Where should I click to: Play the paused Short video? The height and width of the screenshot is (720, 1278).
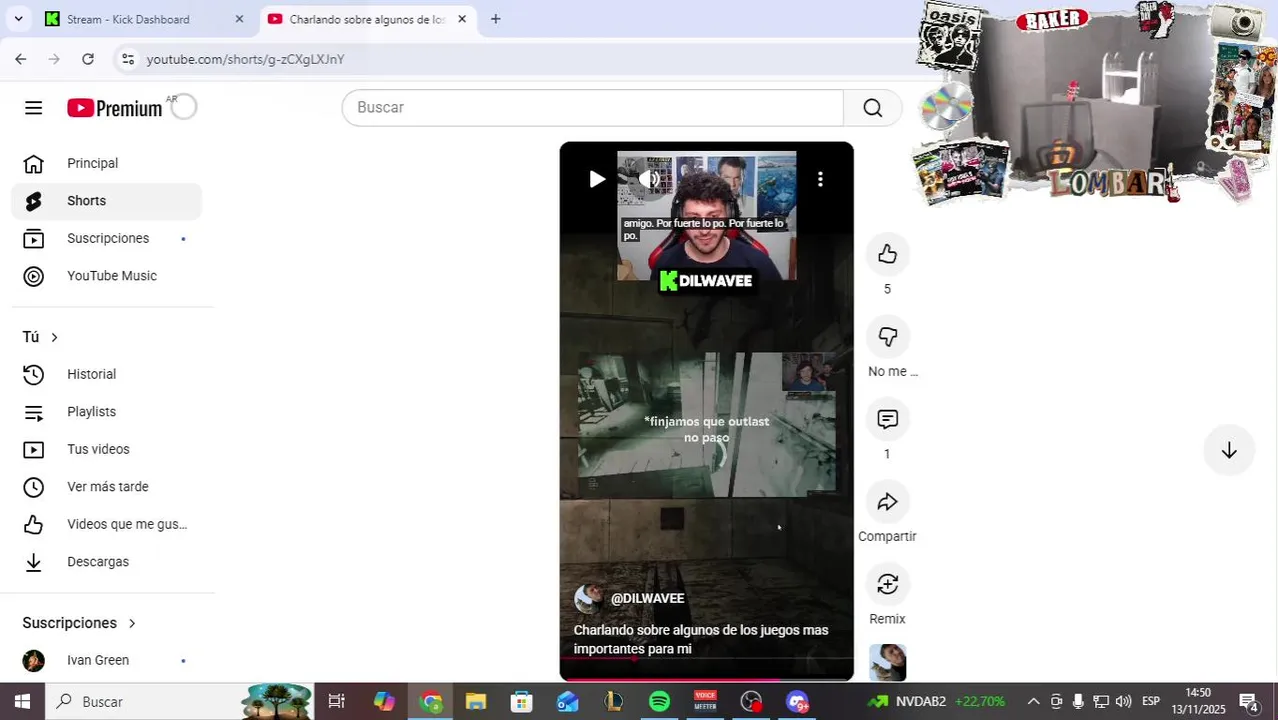click(x=597, y=179)
